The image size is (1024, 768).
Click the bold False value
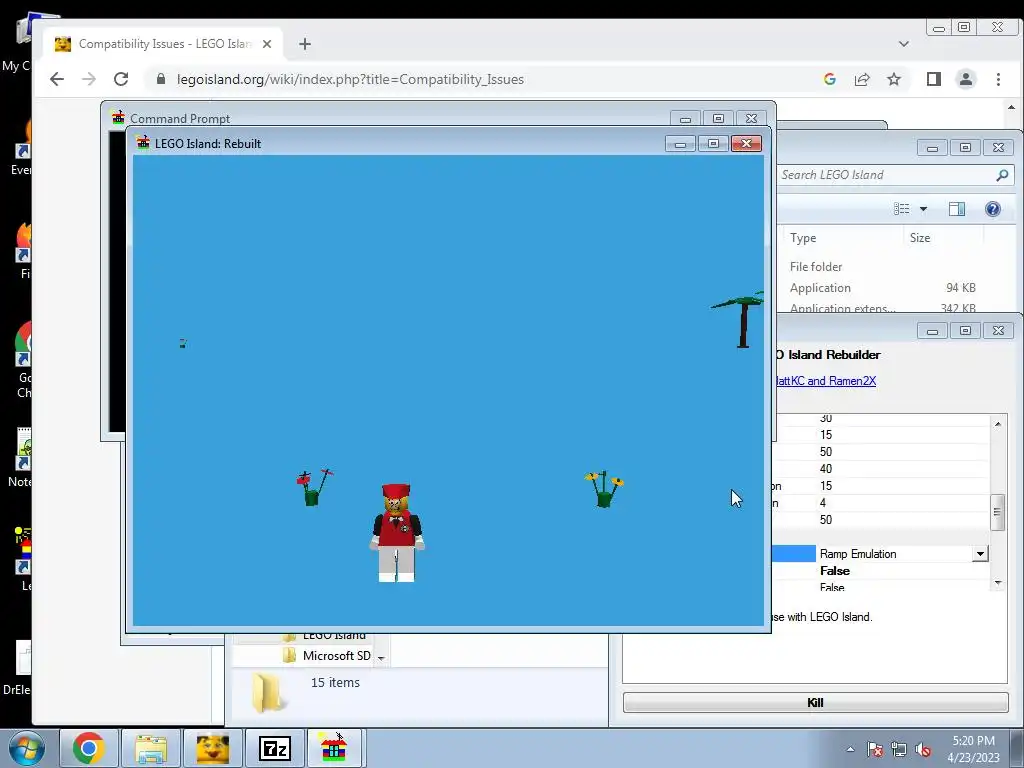pyautogui.click(x=835, y=571)
